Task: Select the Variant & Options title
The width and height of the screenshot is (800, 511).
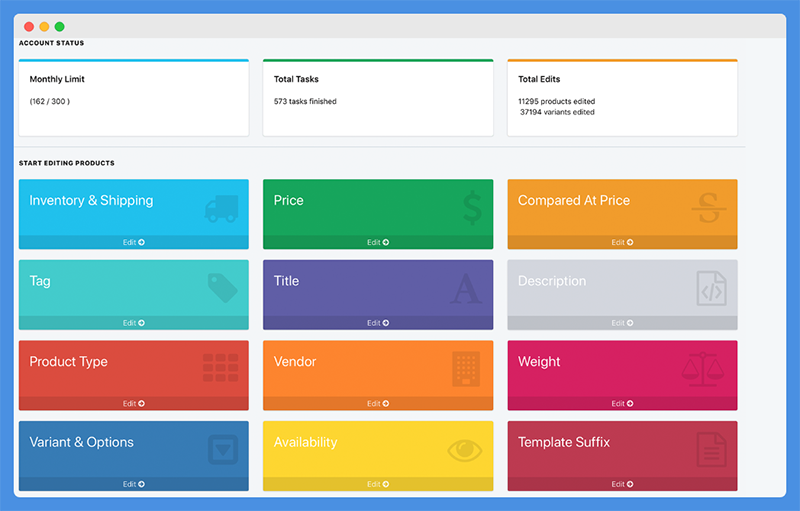Action: tap(82, 442)
